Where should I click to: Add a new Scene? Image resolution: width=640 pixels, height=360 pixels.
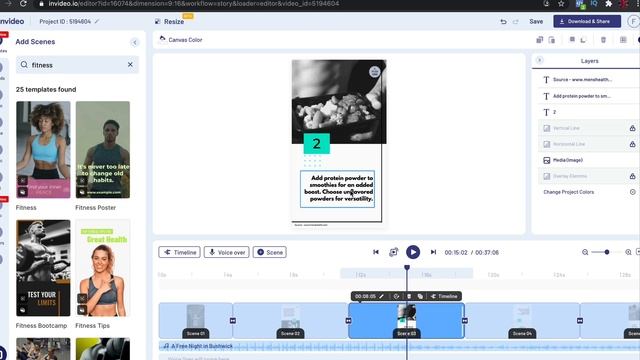pyautogui.click(x=270, y=252)
